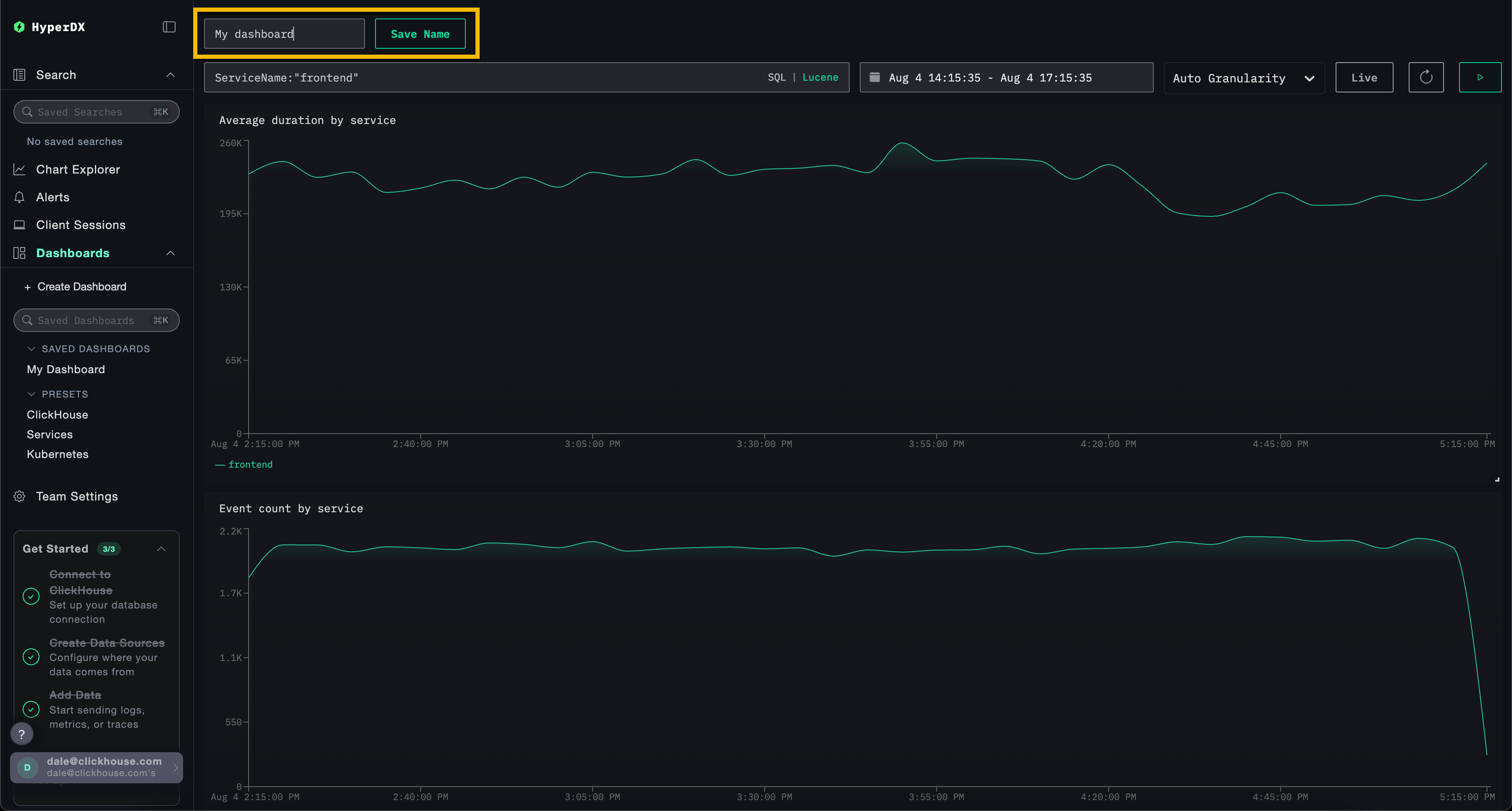The width and height of the screenshot is (1512, 811).
Task: Open the Kubernetes preset dashboard
Action: click(58, 454)
